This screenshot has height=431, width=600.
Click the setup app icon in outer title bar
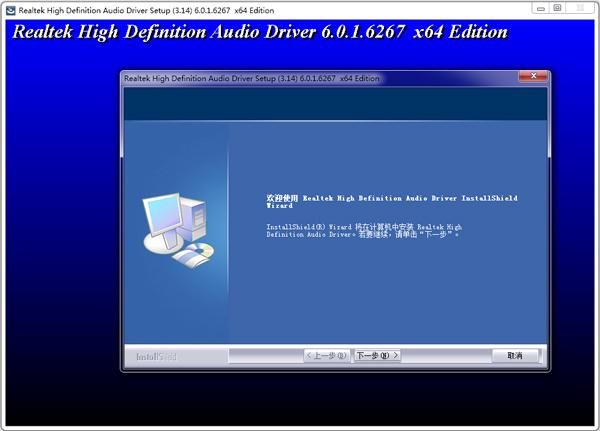[11, 10]
